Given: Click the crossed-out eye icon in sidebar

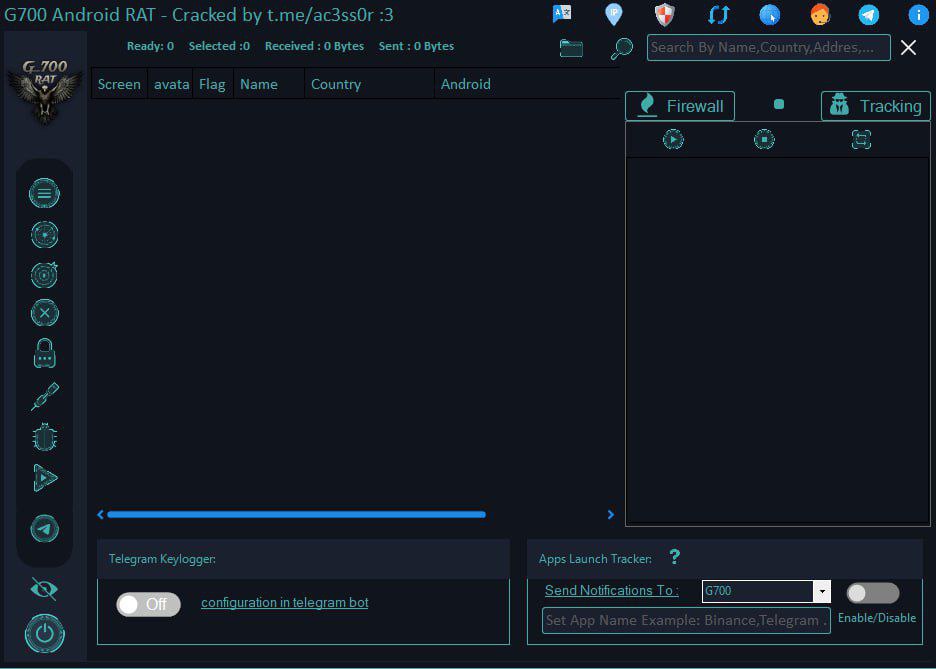Looking at the screenshot, I should click(x=44, y=588).
